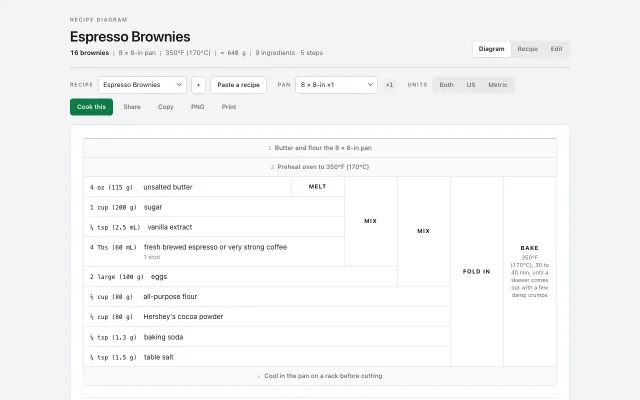Click the all-purpose flour ingredient row
Image resolution: width=640 pixels, height=400 pixels.
pyautogui.click(x=267, y=297)
